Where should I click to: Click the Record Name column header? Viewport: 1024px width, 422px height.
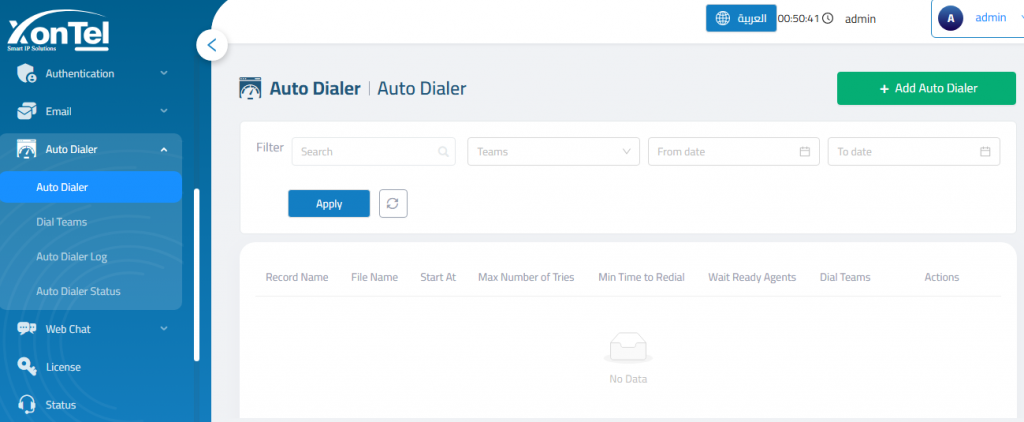point(296,277)
